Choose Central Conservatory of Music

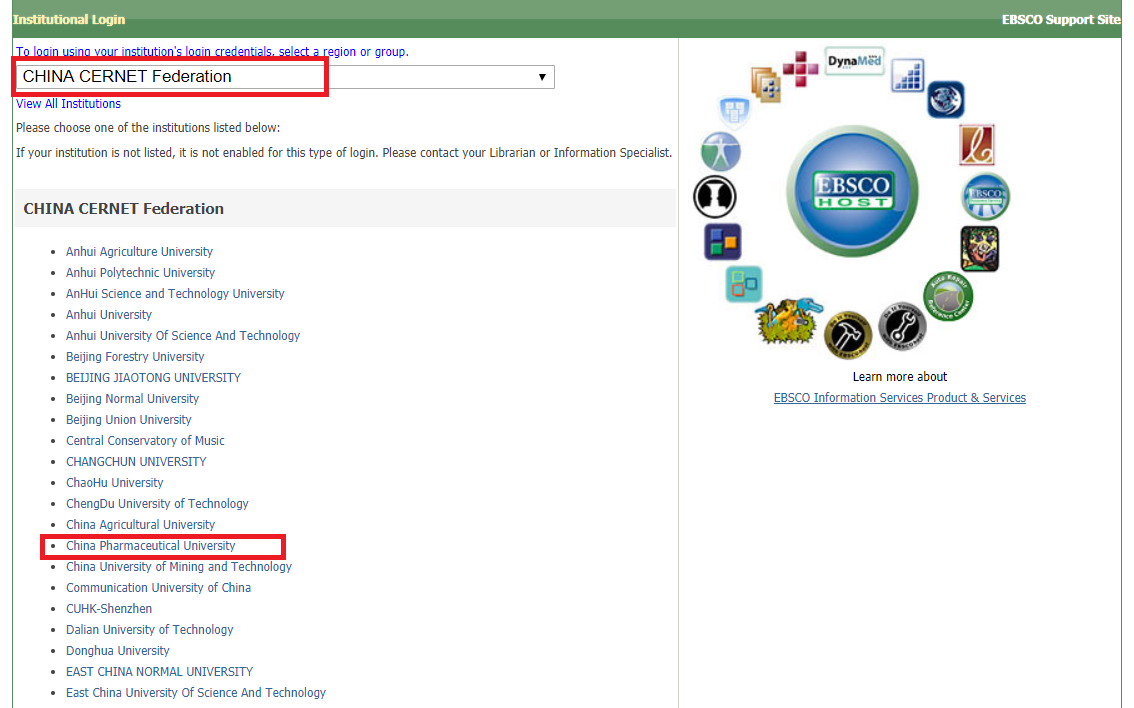tap(145, 441)
